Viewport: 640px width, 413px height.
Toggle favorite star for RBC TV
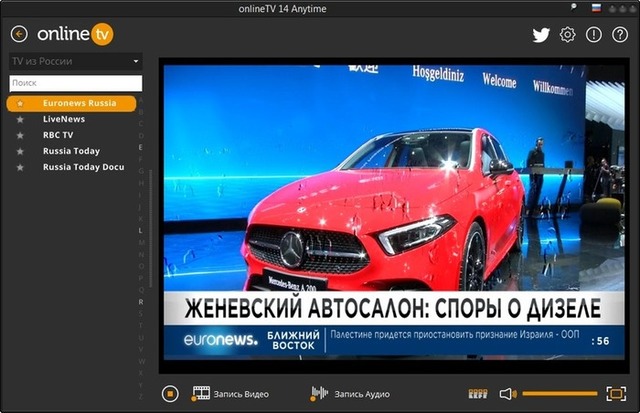(x=20, y=135)
